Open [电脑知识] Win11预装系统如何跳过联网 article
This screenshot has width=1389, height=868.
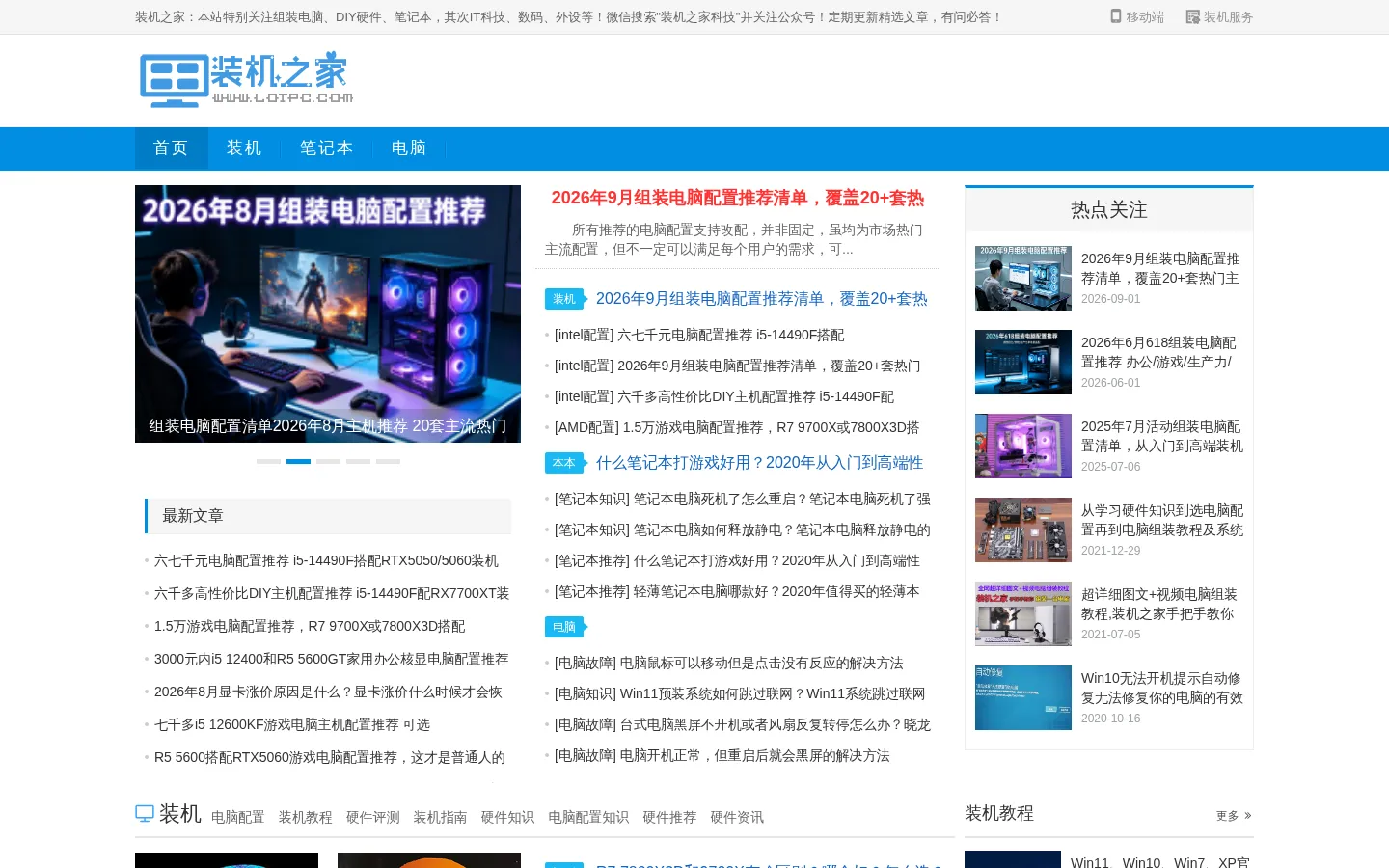740,694
